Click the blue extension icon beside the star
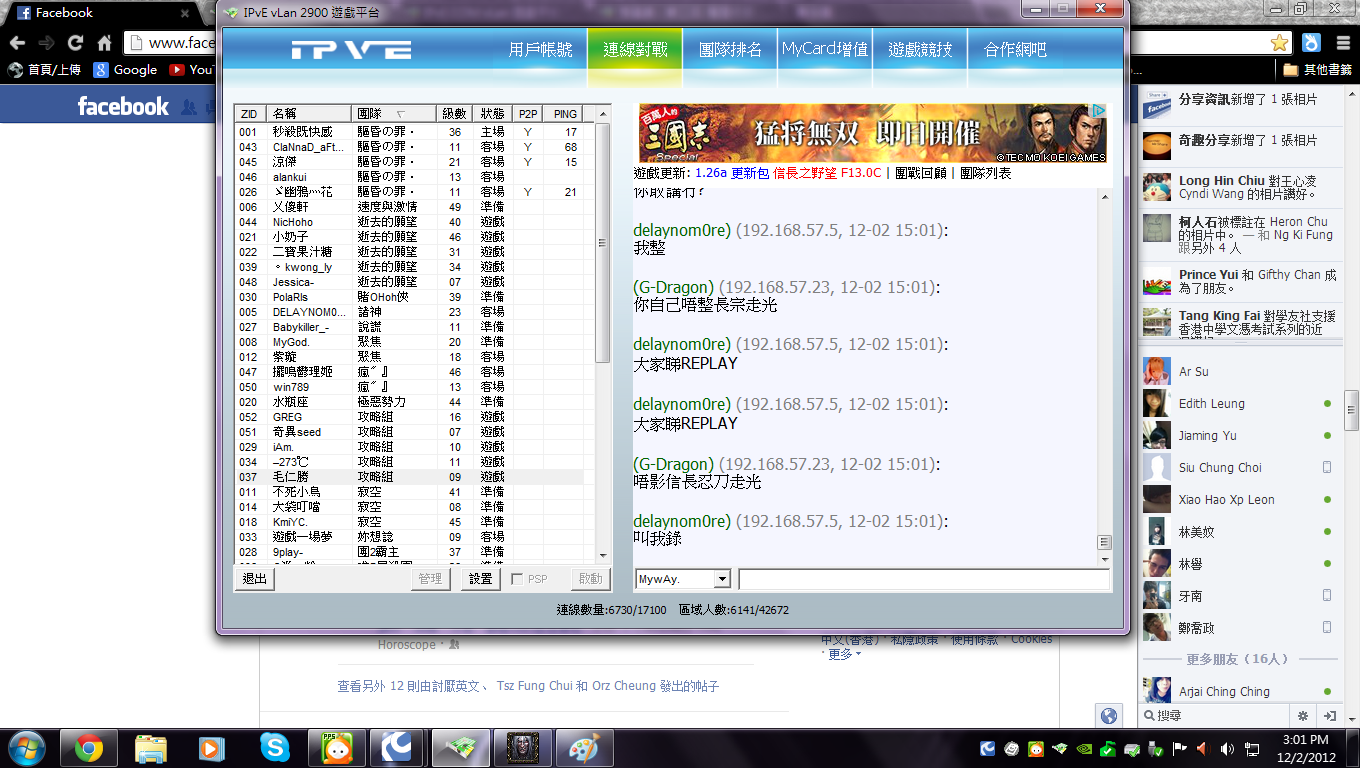Image resolution: width=1360 pixels, height=768 pixels. (1311, 43)
